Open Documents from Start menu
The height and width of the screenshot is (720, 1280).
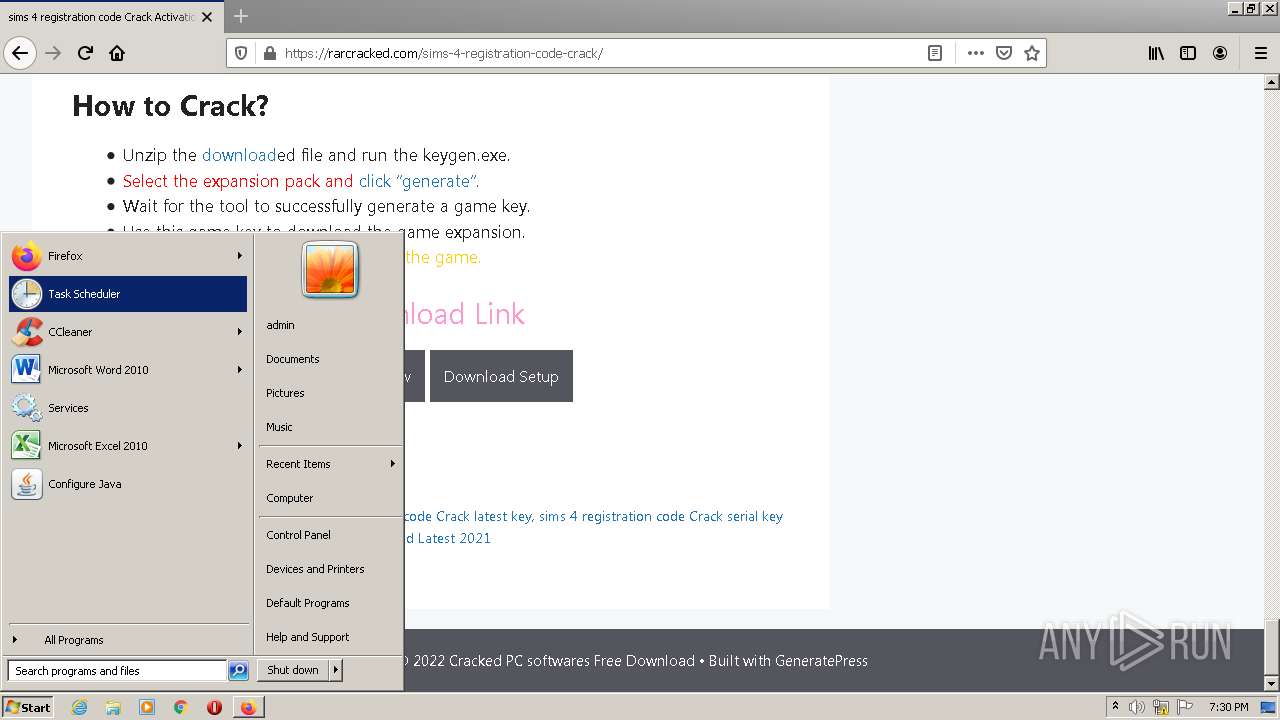pos(330,359)
